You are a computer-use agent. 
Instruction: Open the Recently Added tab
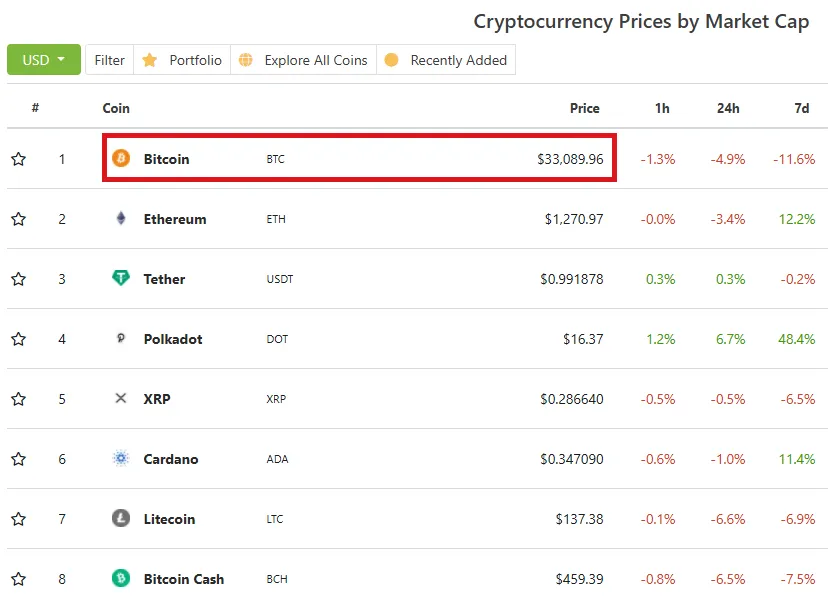pyautogui.click(x=446, y=60)
